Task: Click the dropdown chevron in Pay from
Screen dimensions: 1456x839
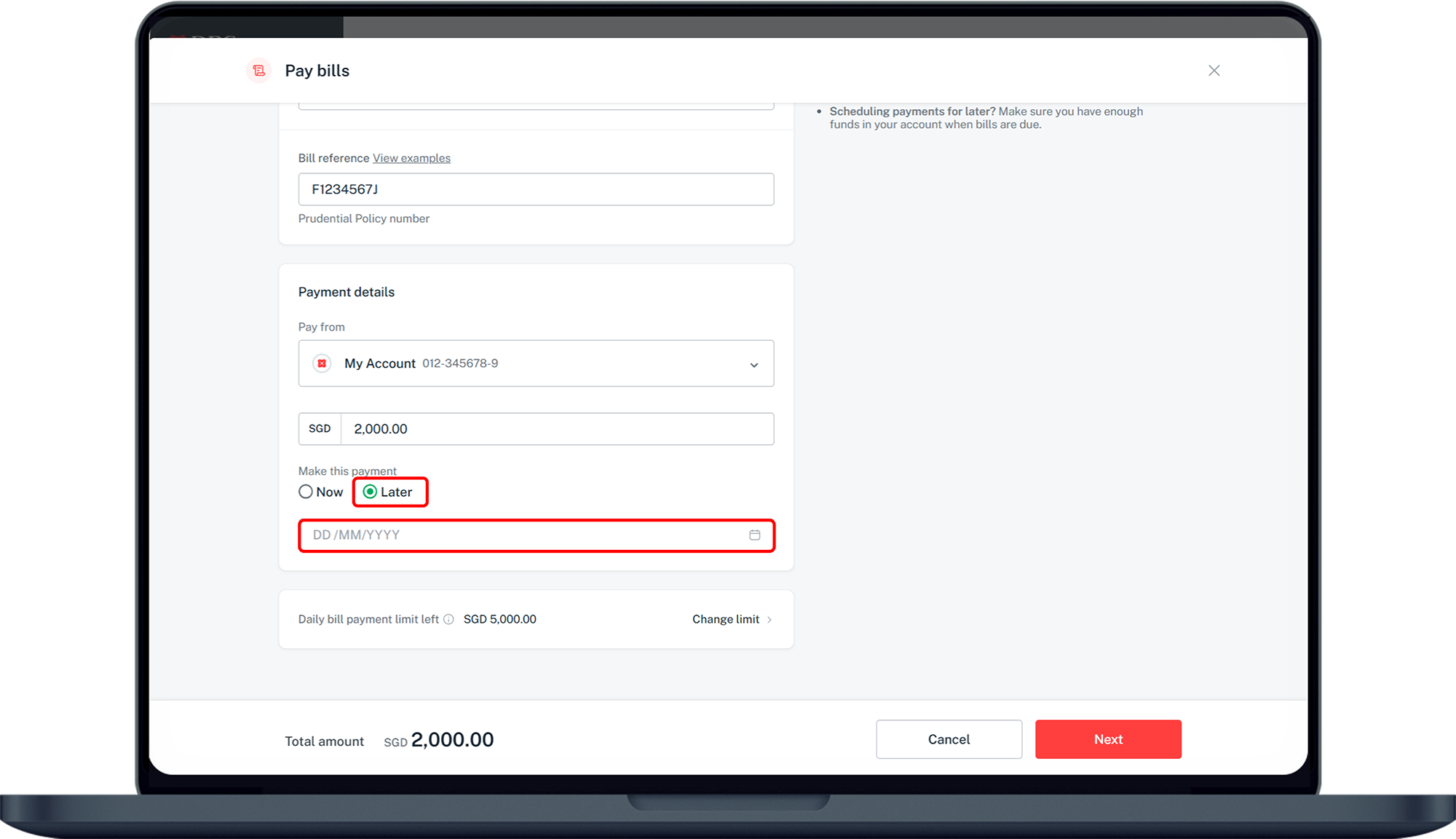Action: click(x=754, y=365)
